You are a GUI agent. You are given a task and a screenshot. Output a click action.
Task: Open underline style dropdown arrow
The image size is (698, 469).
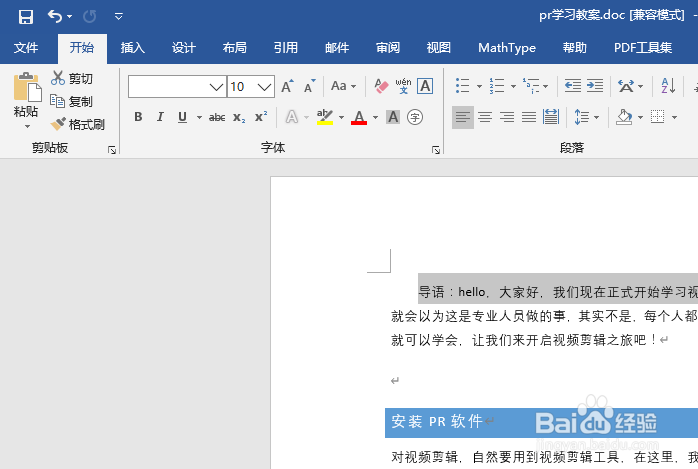tap(199, 117)
